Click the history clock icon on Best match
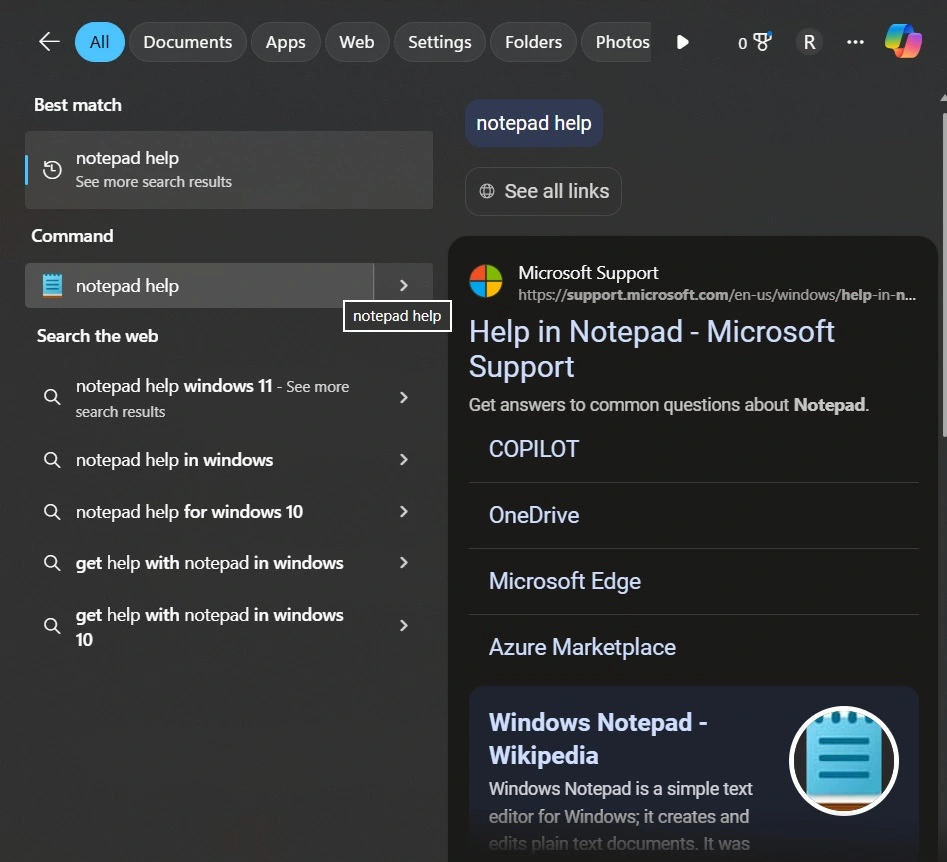This screenshot has width=947, height=862. pos(51,170)
